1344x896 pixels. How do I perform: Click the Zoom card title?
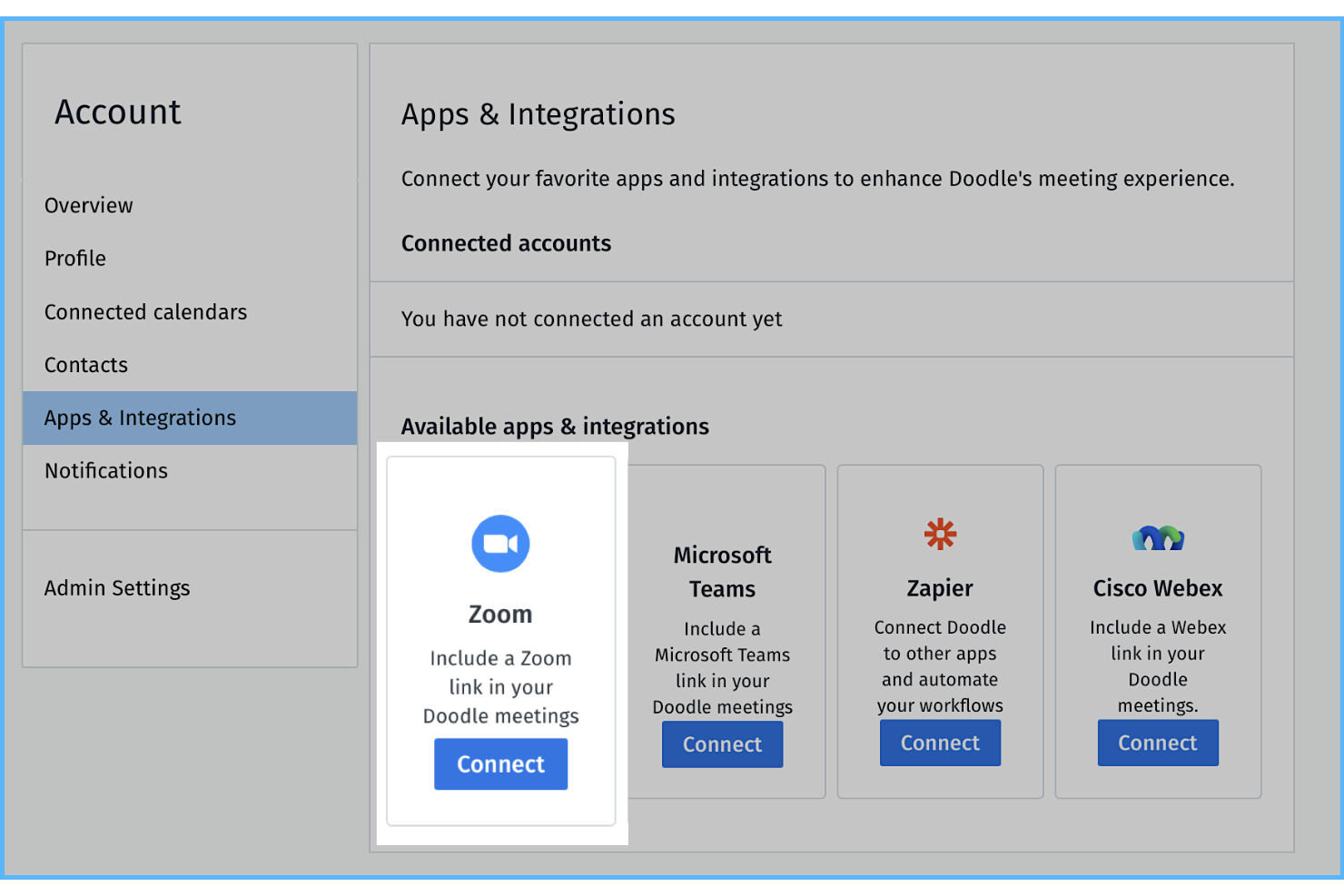point(500,615)
